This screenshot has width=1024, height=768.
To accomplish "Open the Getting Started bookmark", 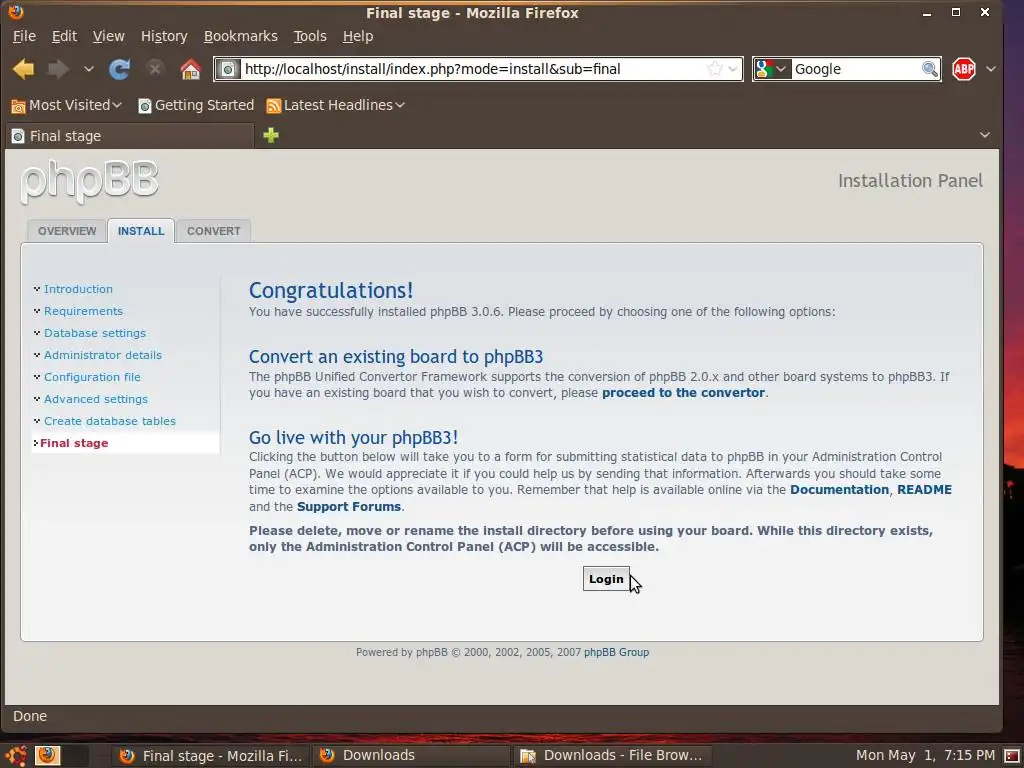I will pos(196,105).
